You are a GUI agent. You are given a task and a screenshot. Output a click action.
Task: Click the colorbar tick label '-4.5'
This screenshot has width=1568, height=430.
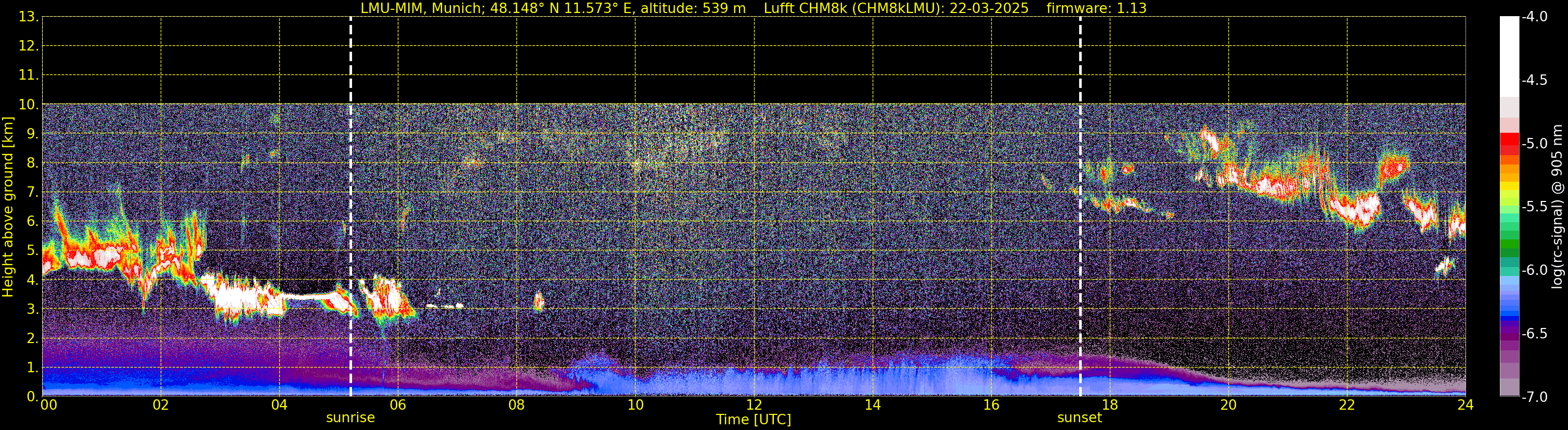point(1534,80)
